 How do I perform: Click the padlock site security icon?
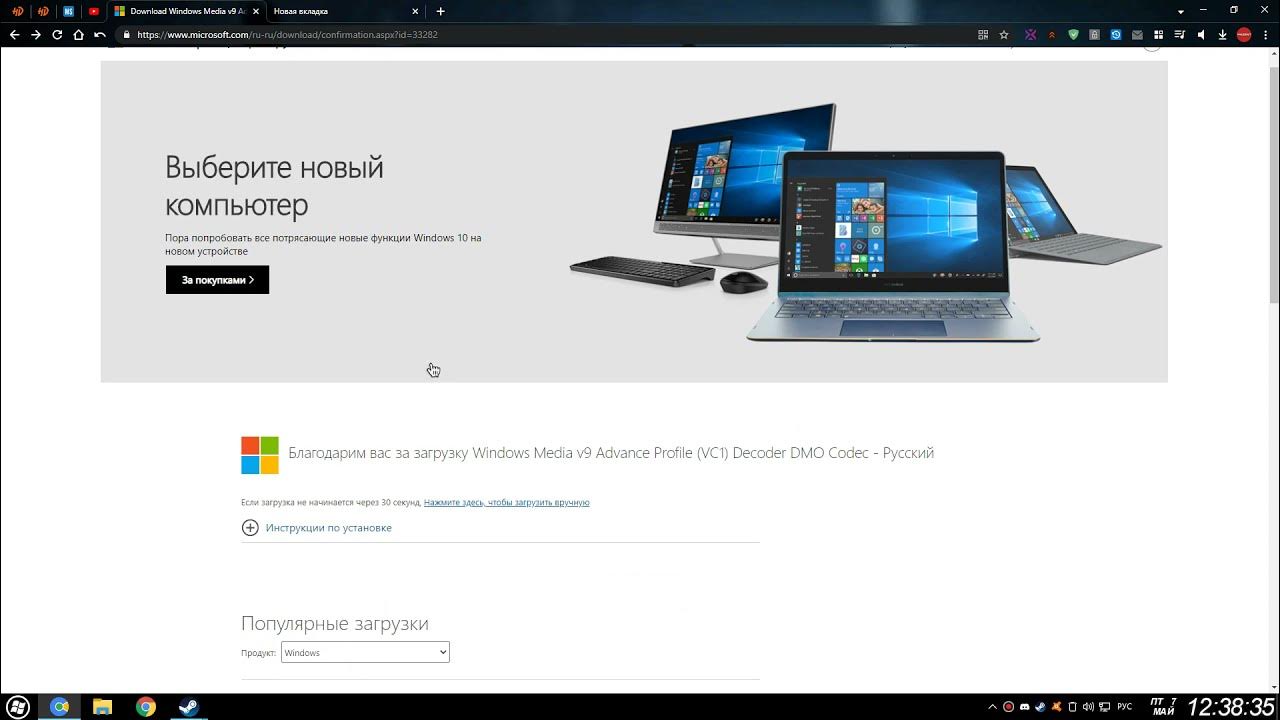tap(126, 35)
